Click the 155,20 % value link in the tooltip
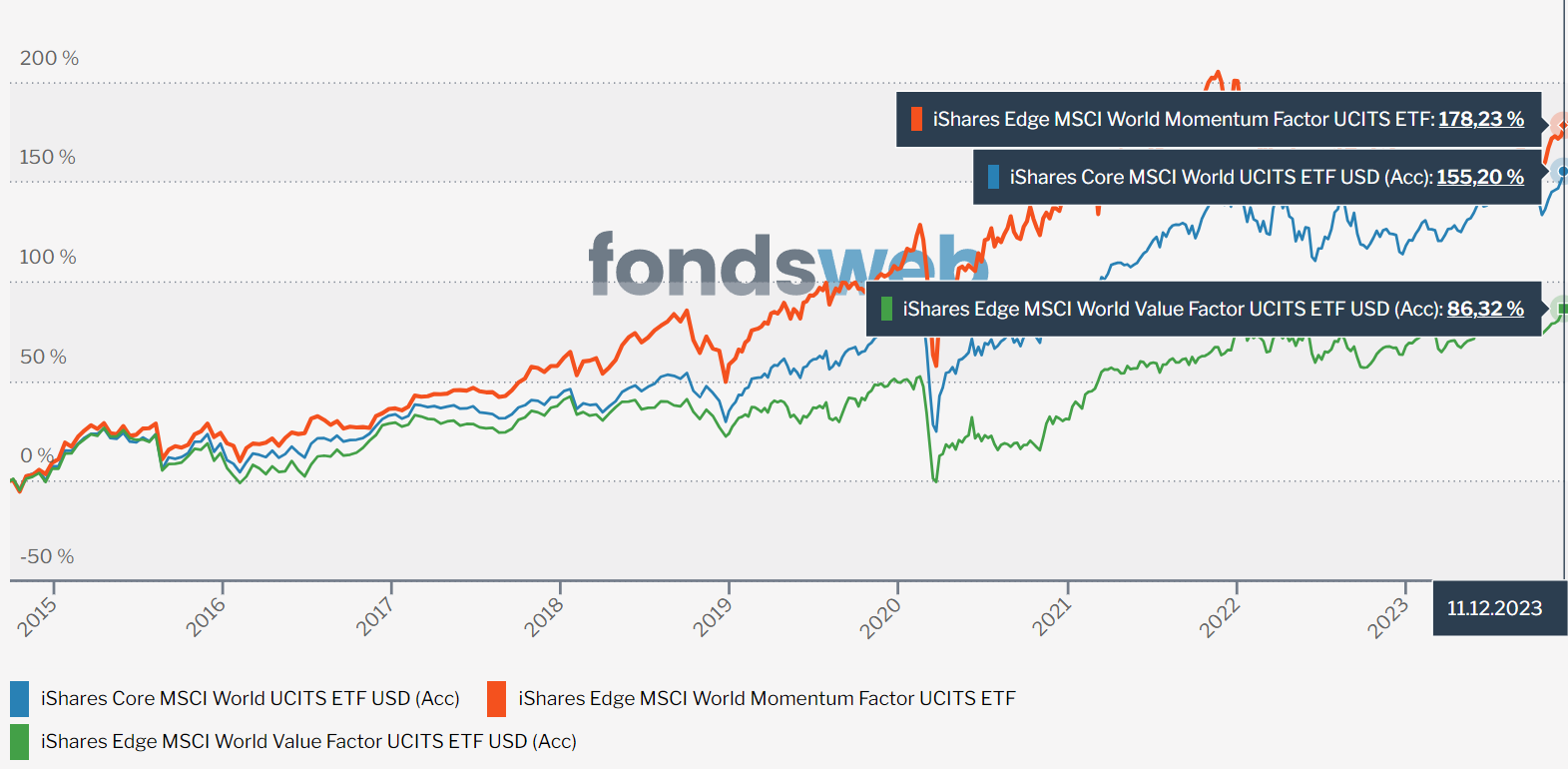 coord(1479,178)
